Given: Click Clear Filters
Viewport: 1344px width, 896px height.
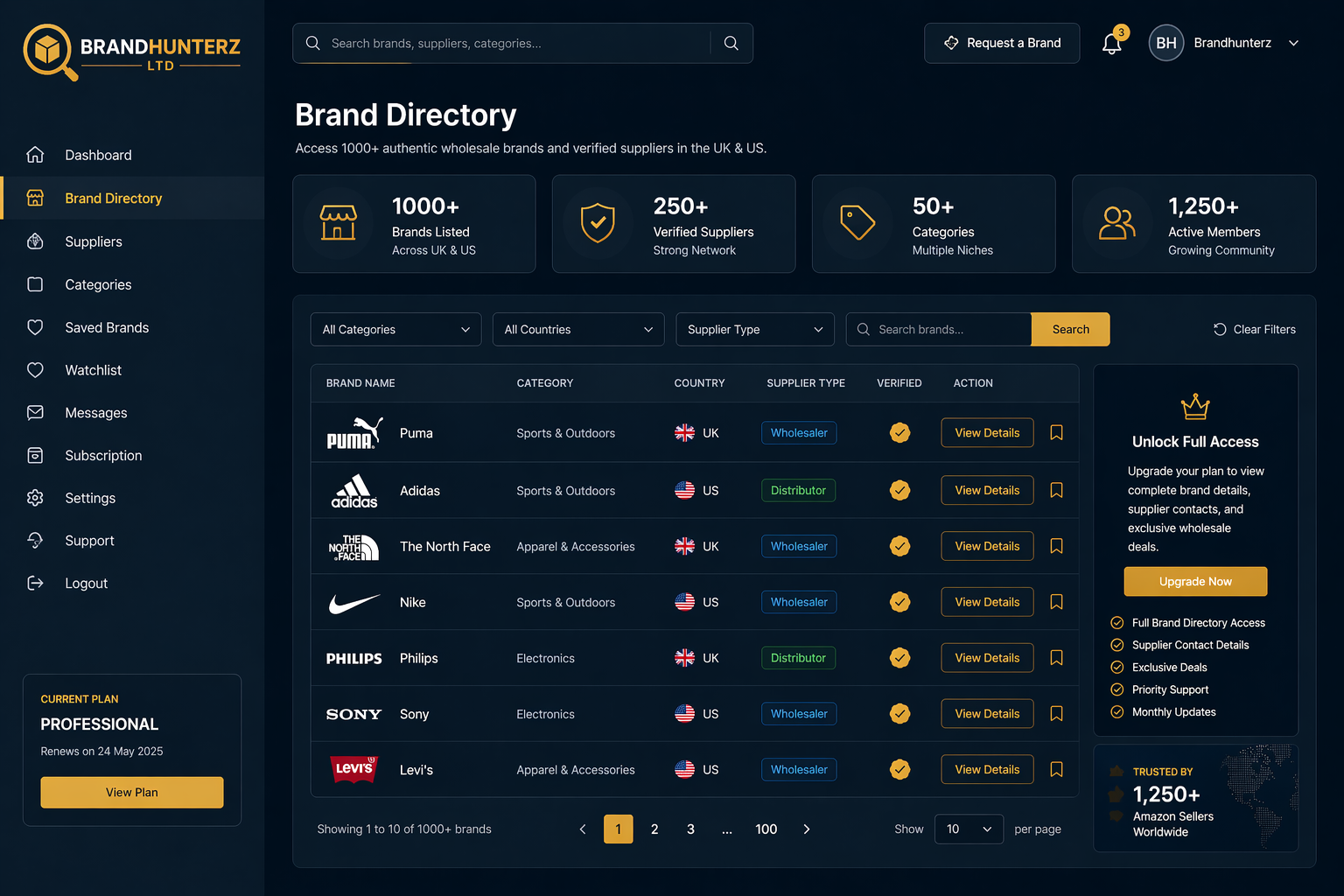Looking at the screenshot, I should (1254, 329).
